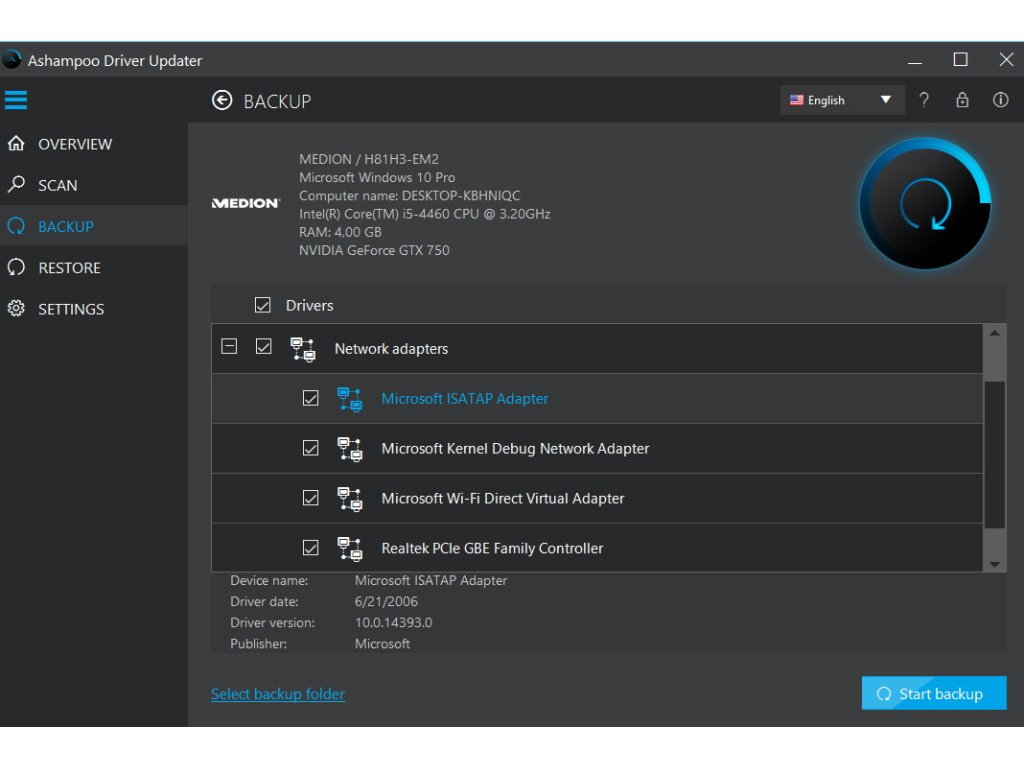Image resolution: width=1024 pixels, height=768 pixels.
Task: Toggle Microsoft Wi-Fi Direct Virtual Adapter checkbox
Action: (311, 498)
